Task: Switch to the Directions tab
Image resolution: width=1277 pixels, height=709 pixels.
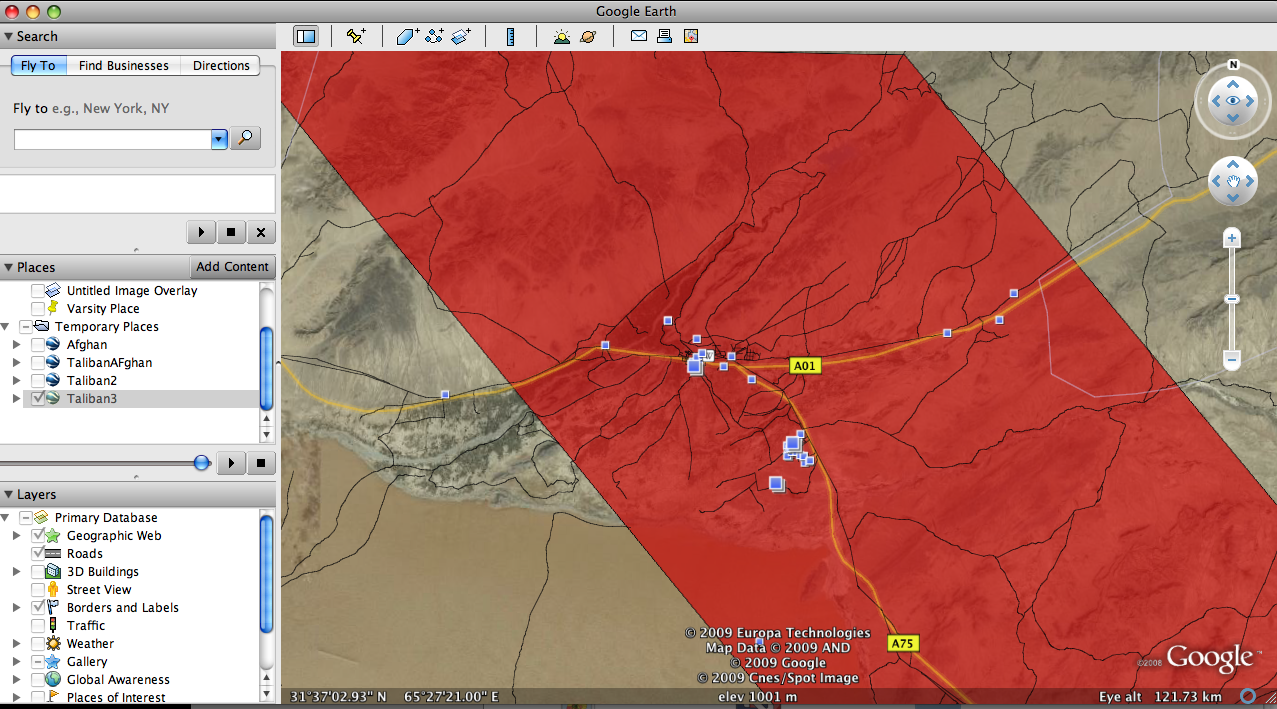Action: click(x=221, y=66)
